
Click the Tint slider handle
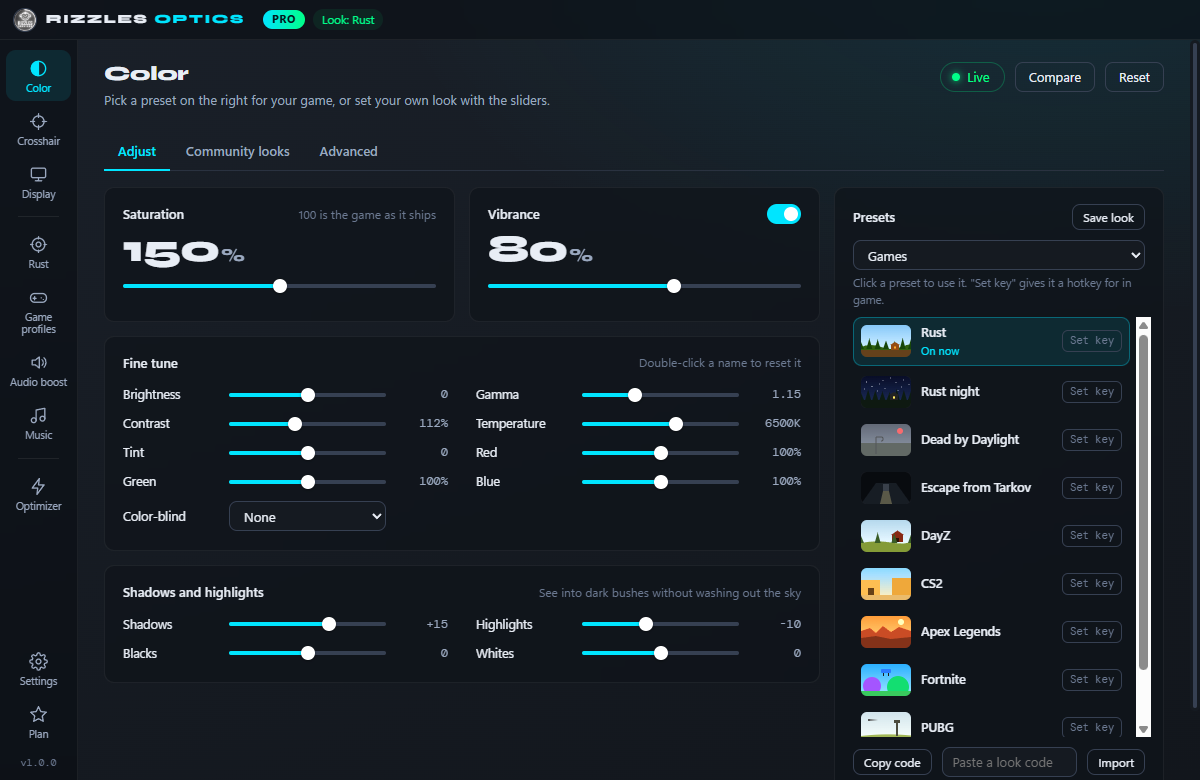308,453
